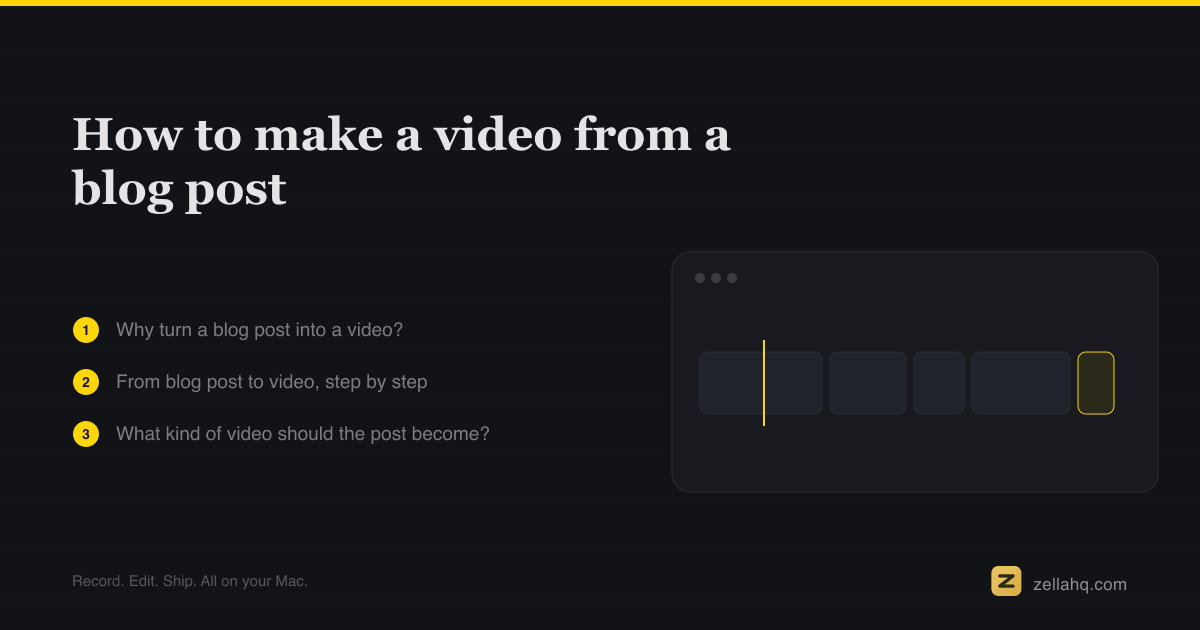Click the yellow playhead line in the timeline
This screenshot has width=1200, height=630.
[x=764, y=383]
